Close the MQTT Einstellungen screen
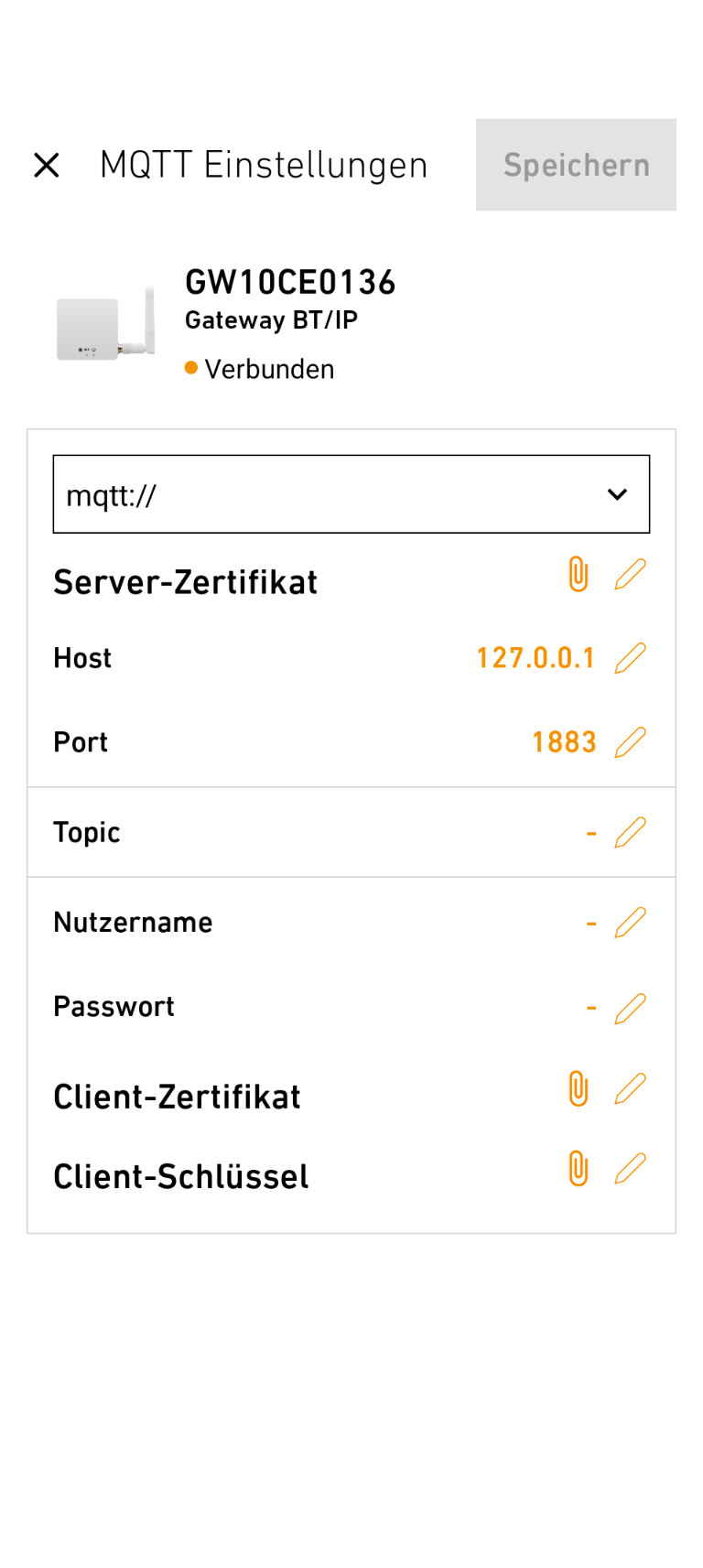 [47, 166]
